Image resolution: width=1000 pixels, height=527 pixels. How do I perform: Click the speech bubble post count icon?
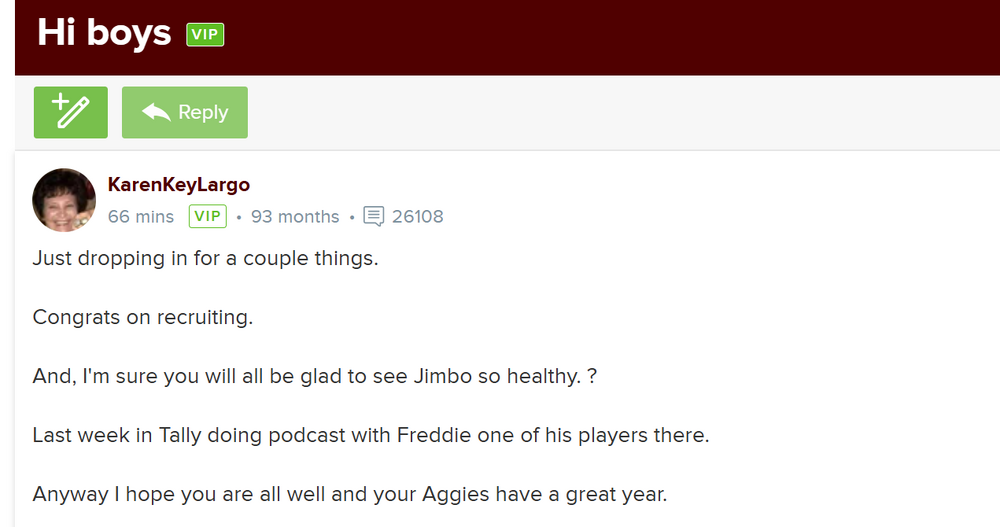(x=374, y=217)
